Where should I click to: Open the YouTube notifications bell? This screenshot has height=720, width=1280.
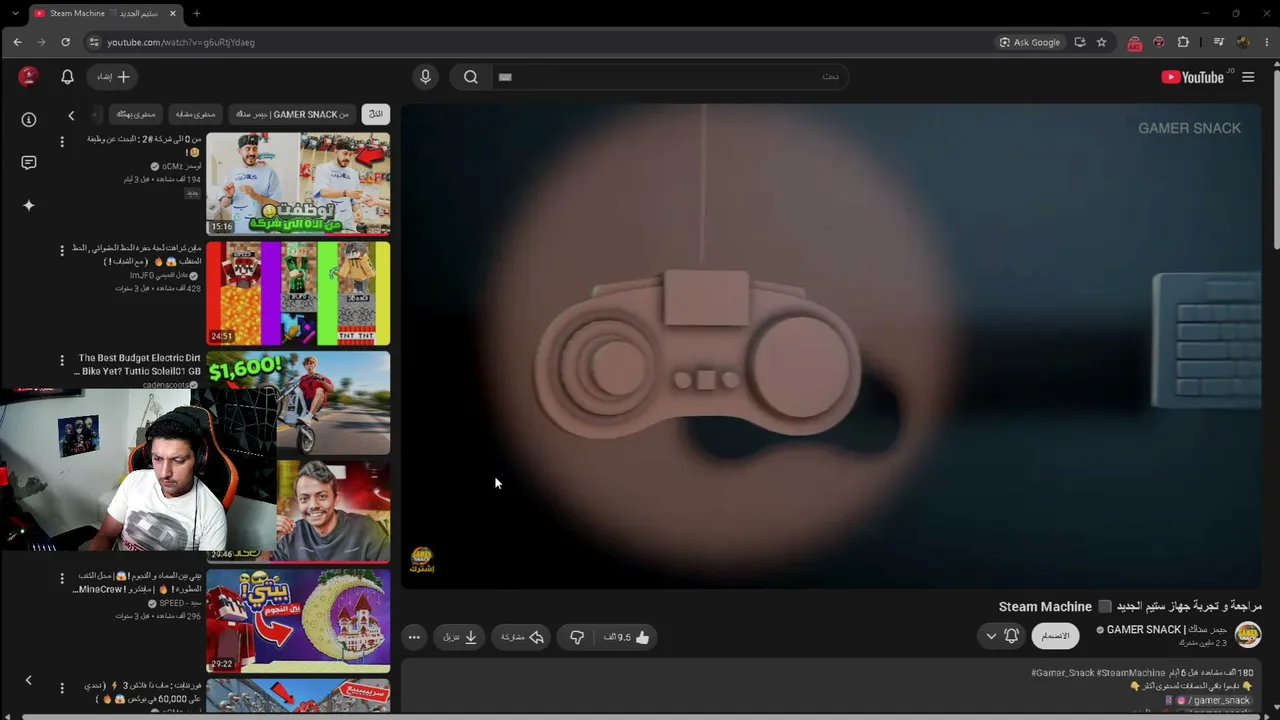(x=67, y=77)
